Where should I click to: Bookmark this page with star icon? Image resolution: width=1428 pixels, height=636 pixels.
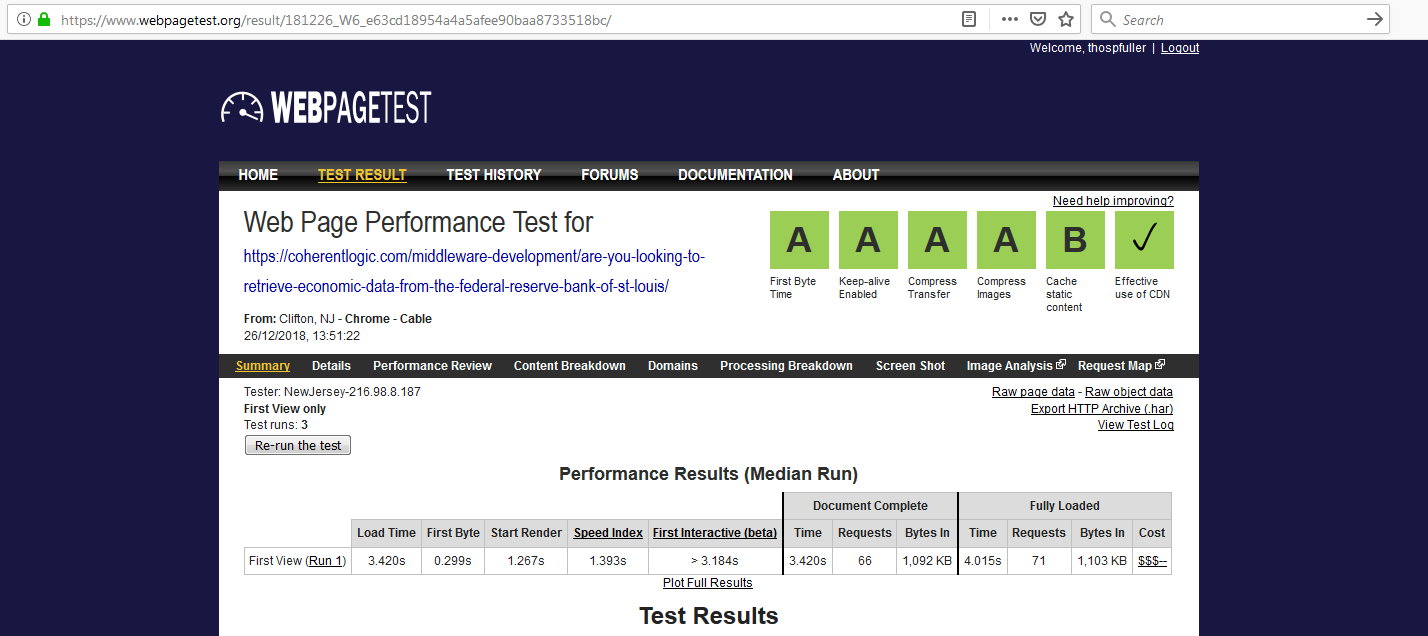1066,19
